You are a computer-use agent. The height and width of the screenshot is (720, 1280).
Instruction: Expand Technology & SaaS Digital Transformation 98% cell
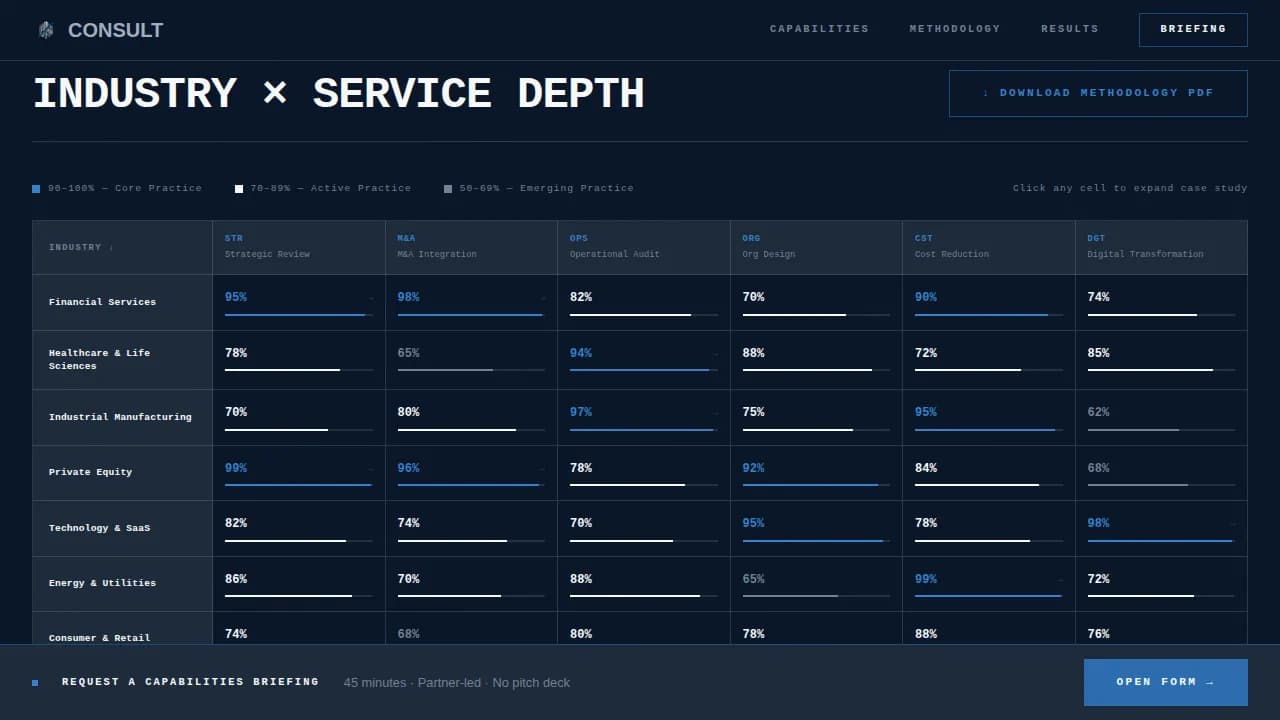point(1161,528)
